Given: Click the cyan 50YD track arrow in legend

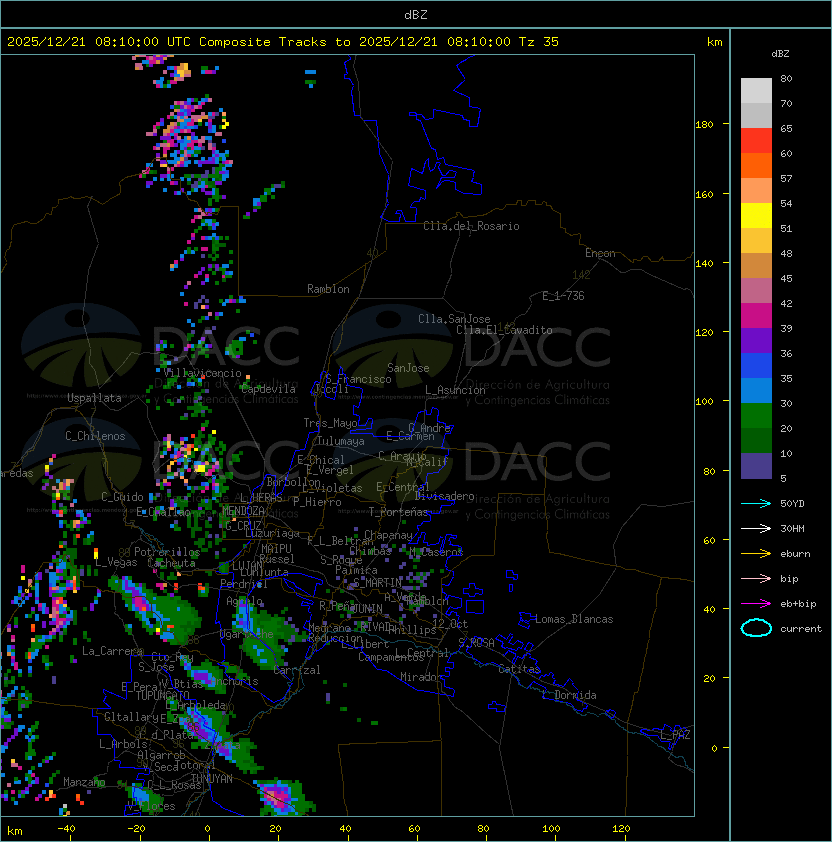Looking at the screenshot, I should tap(756, 504).
